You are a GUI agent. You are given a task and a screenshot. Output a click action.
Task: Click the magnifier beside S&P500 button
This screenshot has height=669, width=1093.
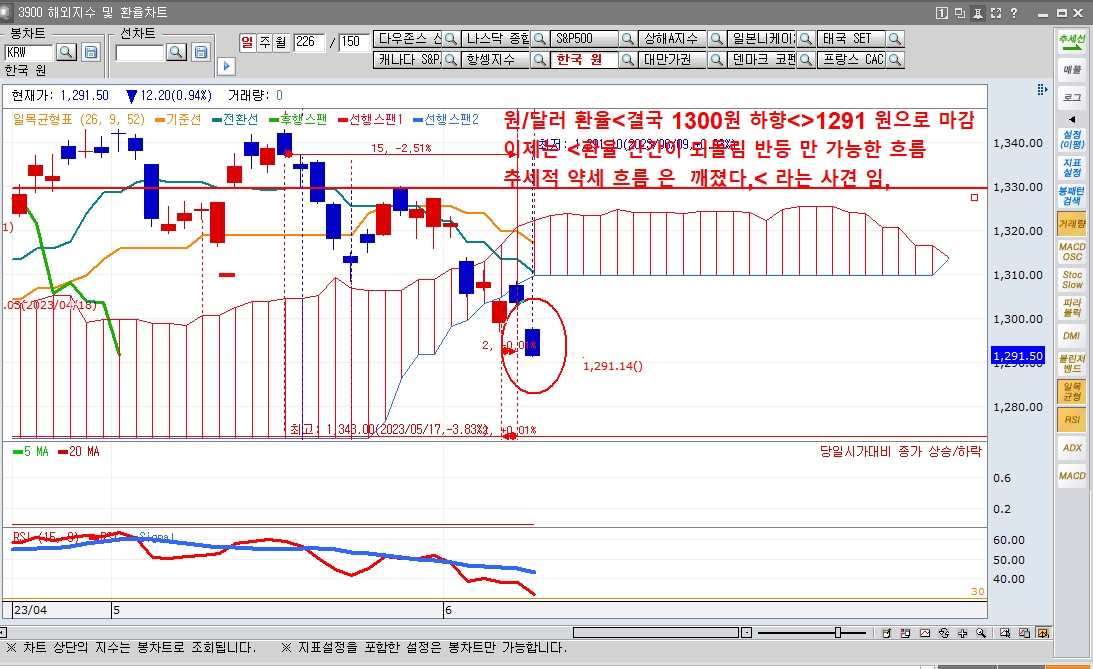[x=627, y=39]
